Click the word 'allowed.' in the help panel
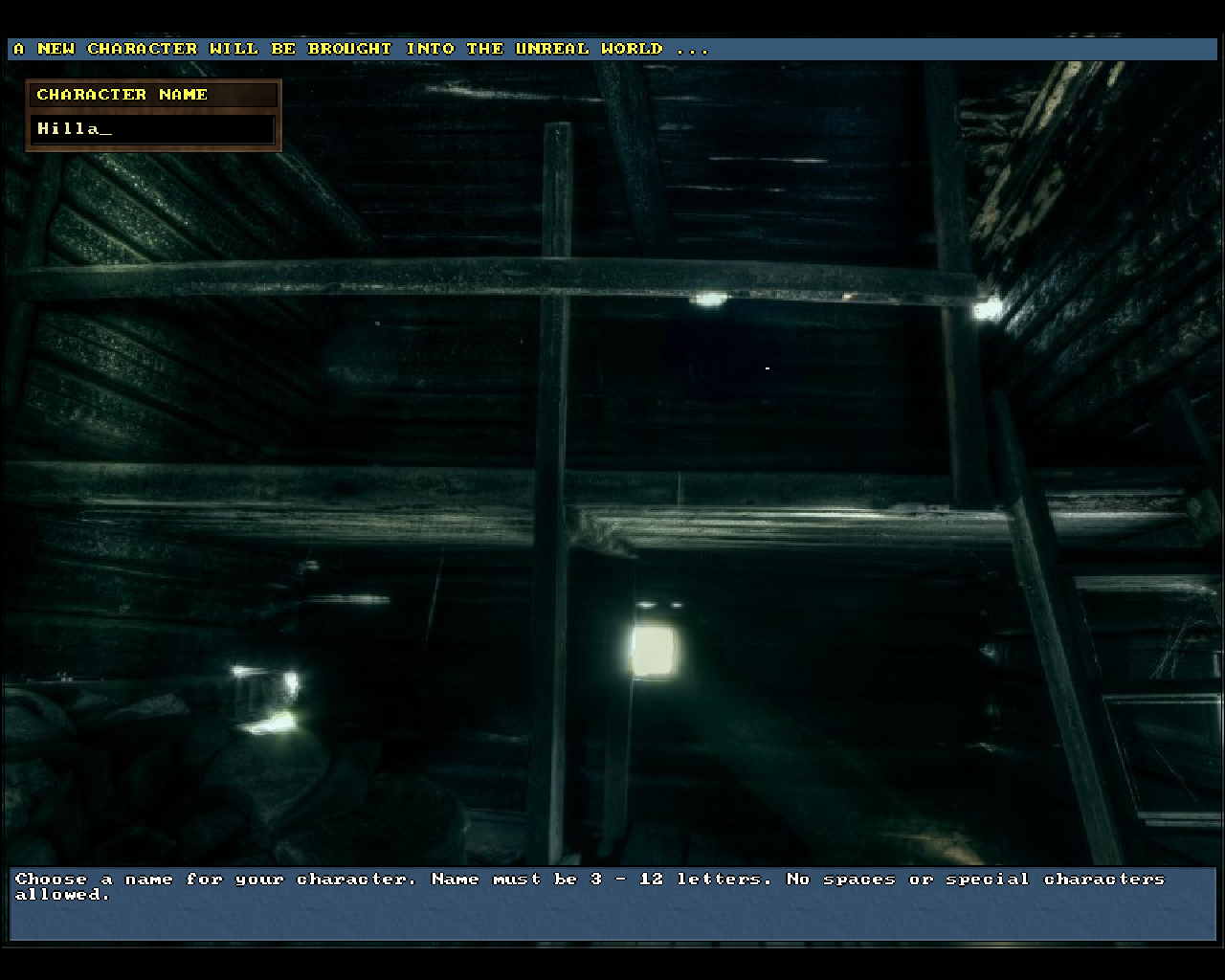This screenshot has width=1225, height=980. click(x=62, y=895)
